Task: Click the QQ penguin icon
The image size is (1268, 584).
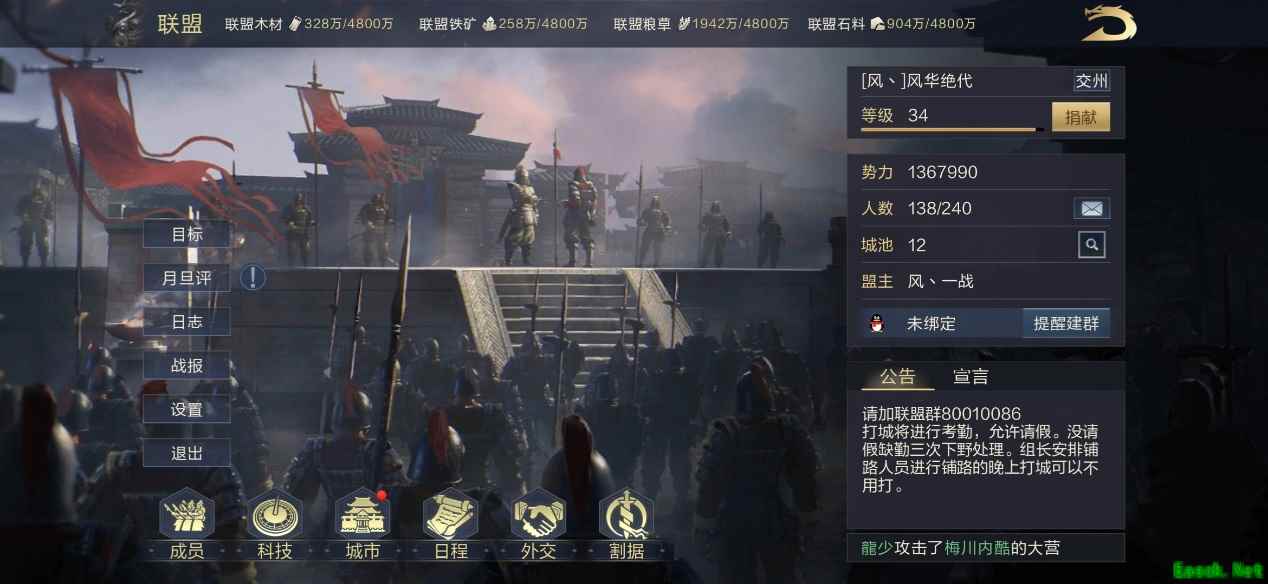Action: pos(877,323)
